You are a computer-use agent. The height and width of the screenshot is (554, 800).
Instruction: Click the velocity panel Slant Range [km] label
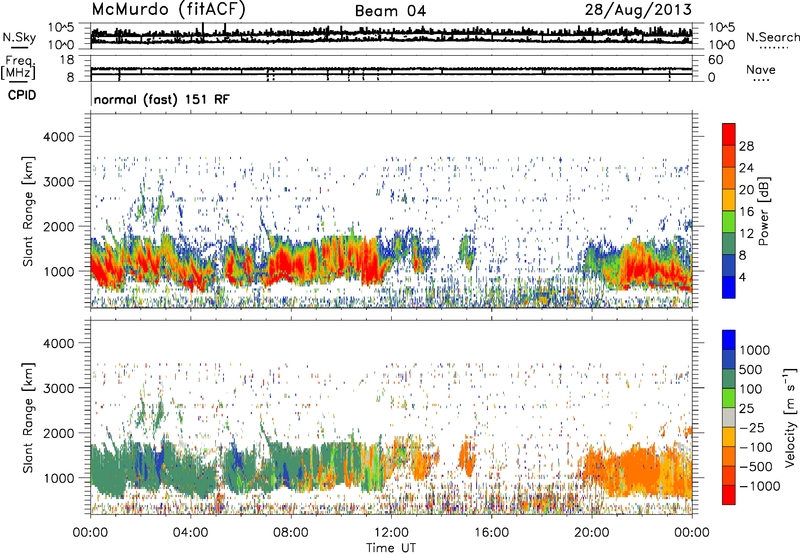pyautogui.click(x=28, y=417)
